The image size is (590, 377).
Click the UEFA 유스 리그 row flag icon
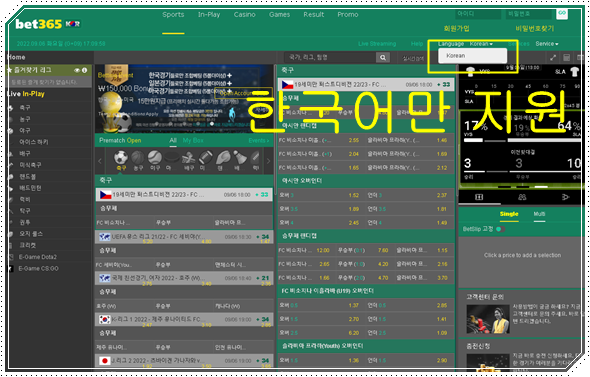(105, 237)
